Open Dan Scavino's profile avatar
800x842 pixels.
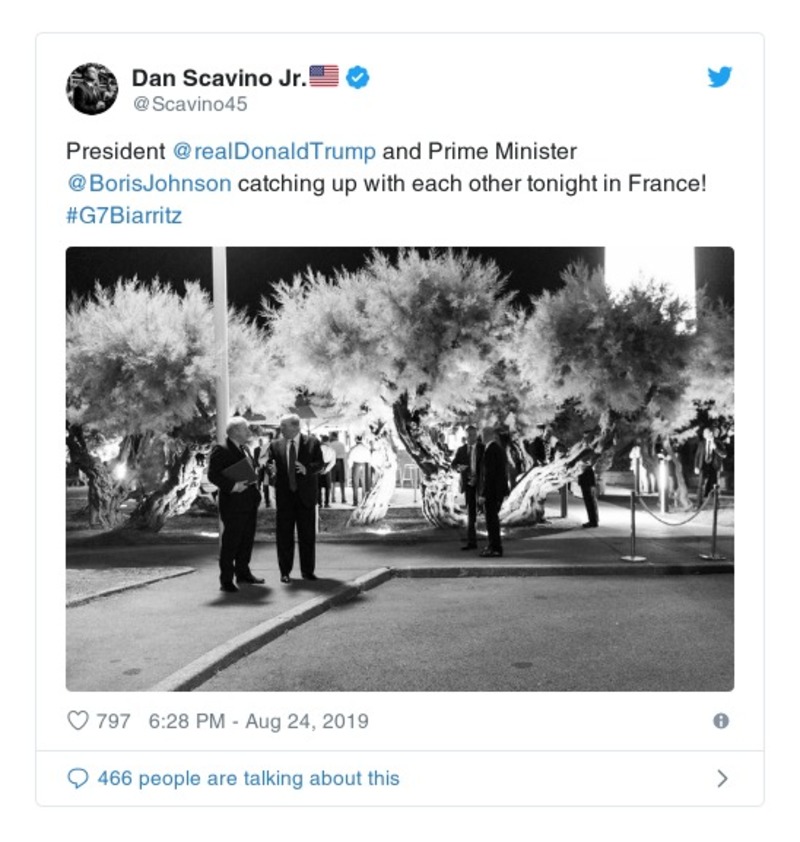tap(92, 89)
